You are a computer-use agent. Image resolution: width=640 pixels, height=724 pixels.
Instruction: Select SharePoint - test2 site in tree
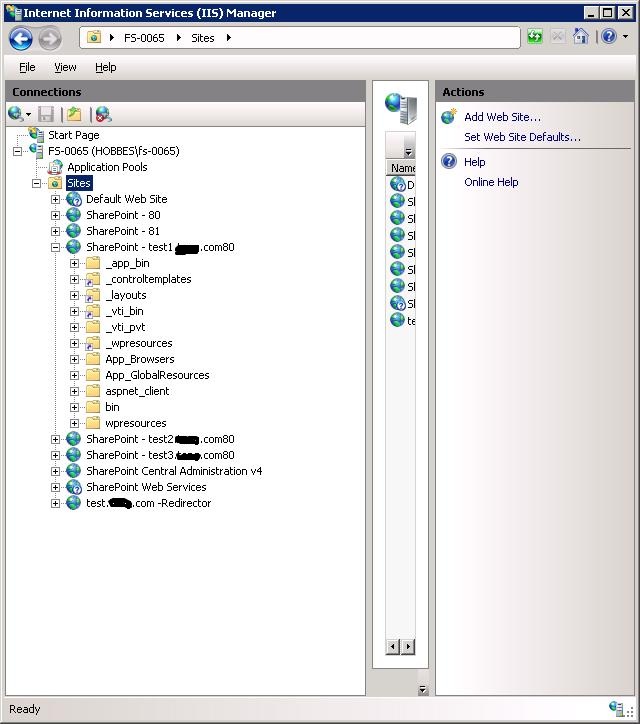tap(160, 439)
